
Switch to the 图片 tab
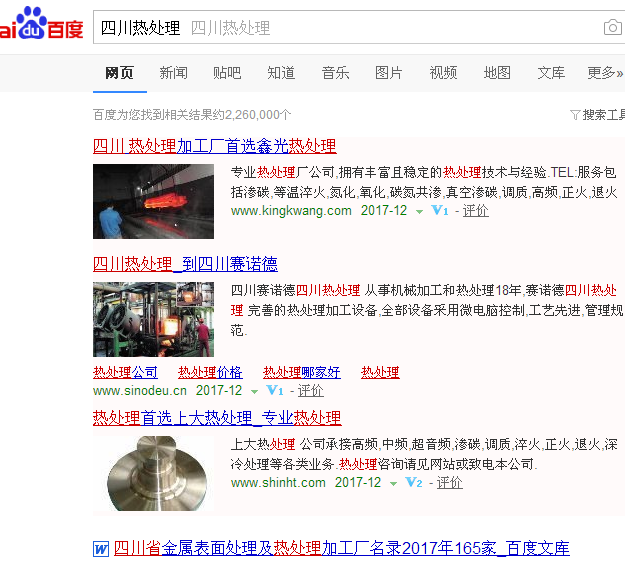click(389, 73)
